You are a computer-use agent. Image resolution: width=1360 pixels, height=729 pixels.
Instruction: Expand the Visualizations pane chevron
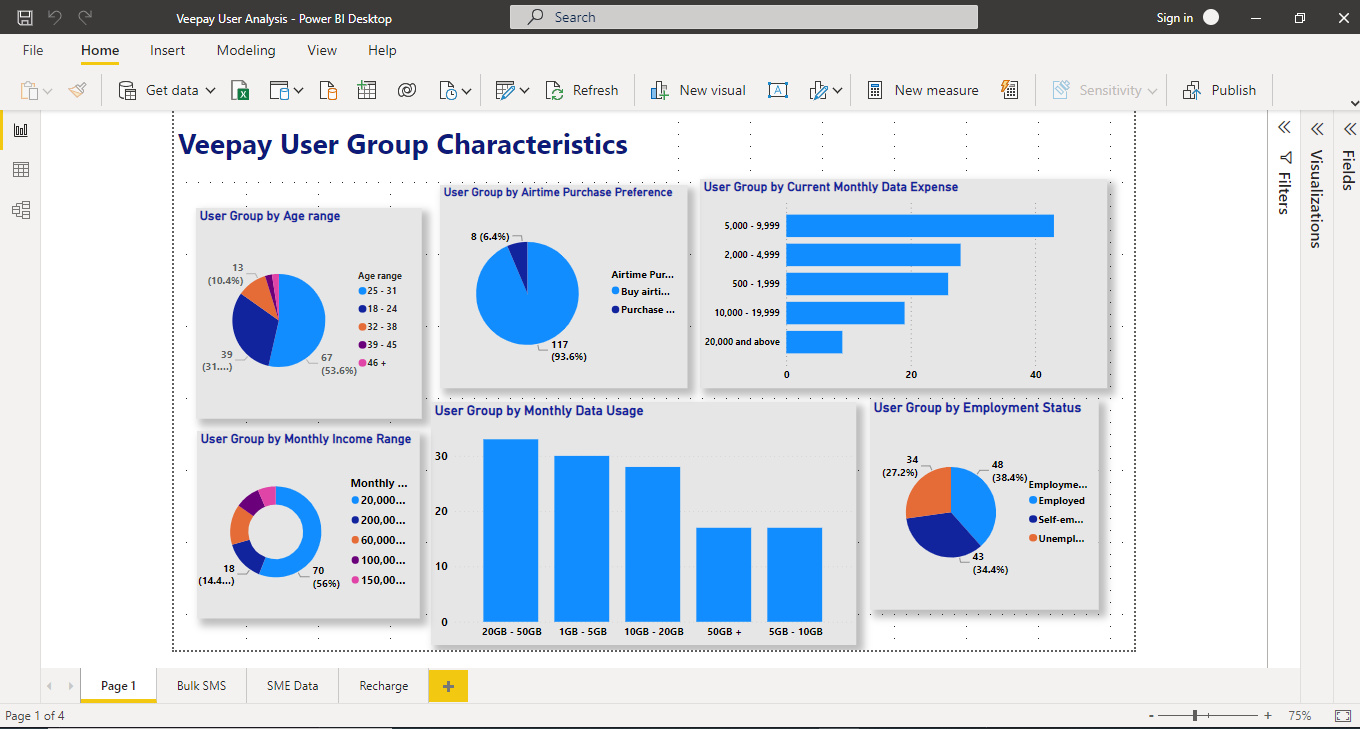point(1317,129)
